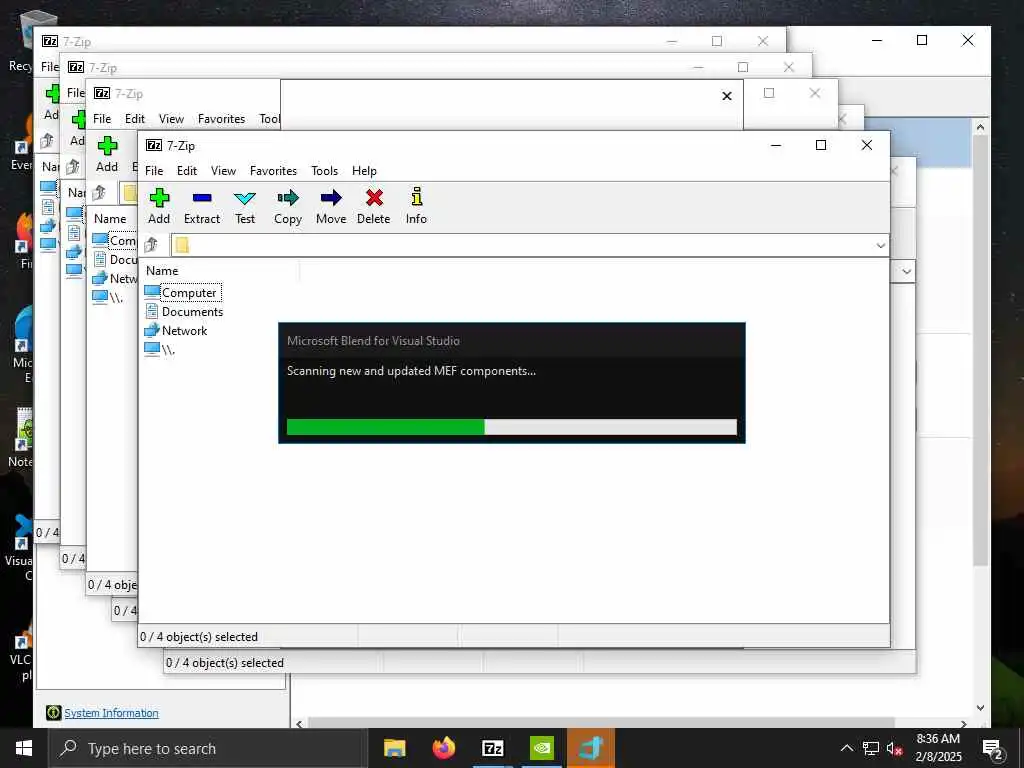Open Edit menu in the third 7-Zip window behind
The image size is (1024, 768).
(135, 119)
